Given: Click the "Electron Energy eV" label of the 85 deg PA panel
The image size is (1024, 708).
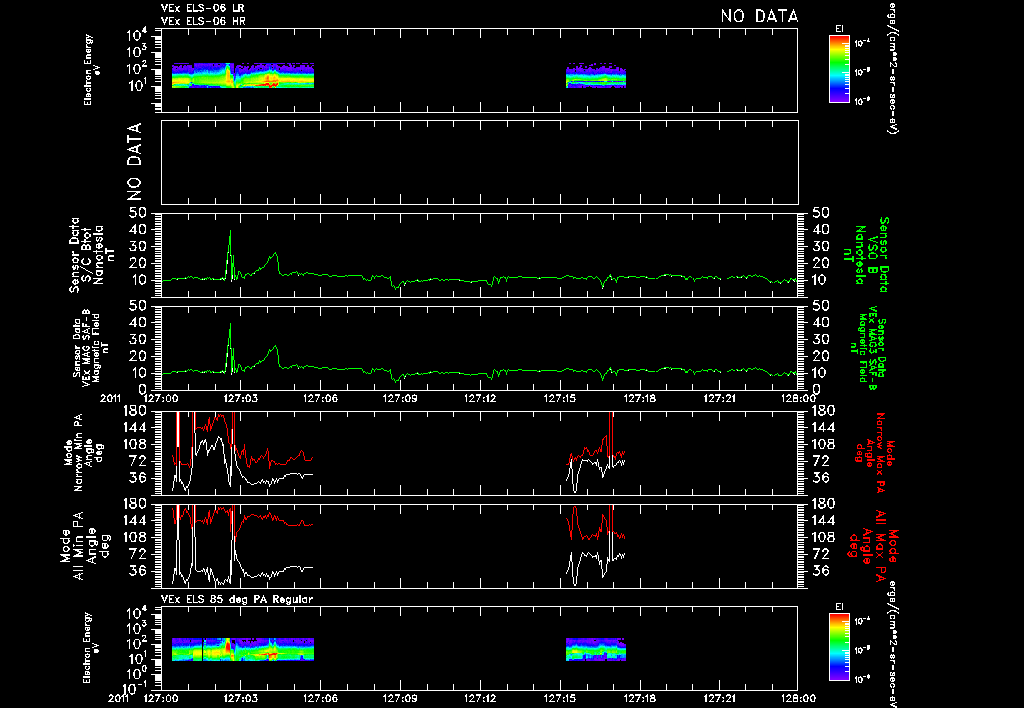Looking at the screenshot, I should tap(91, 648).
